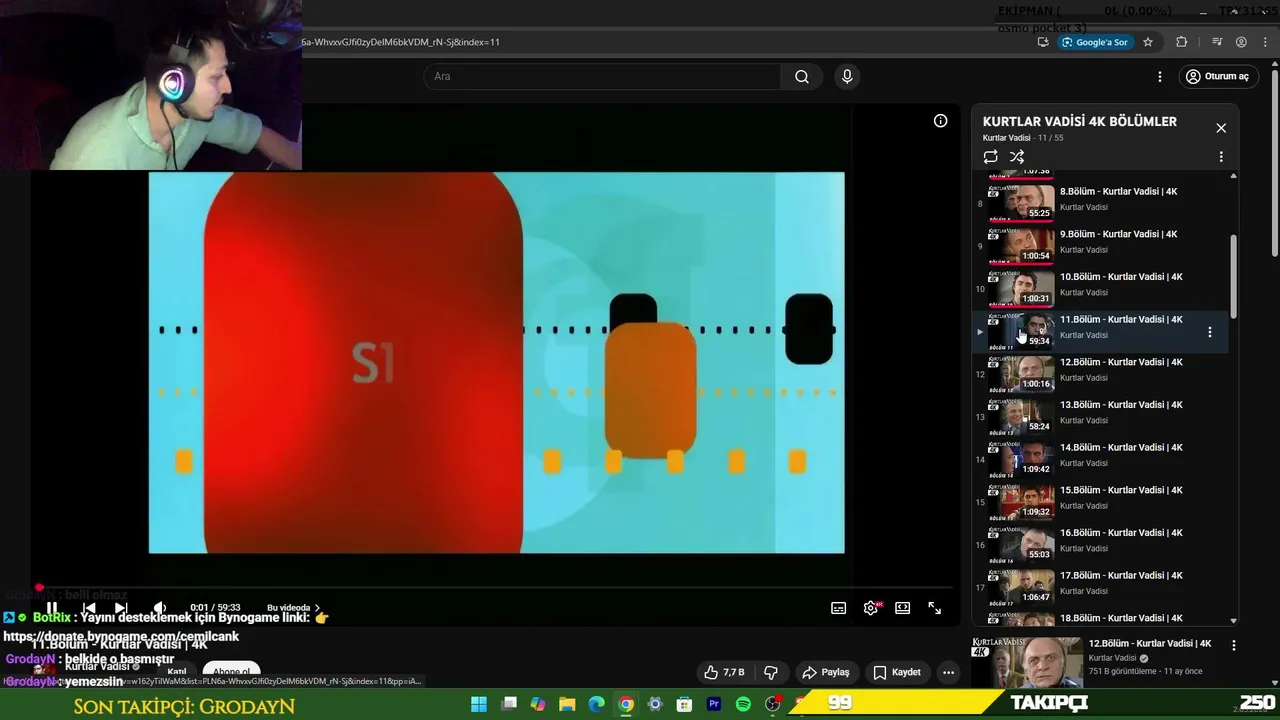Click the 'Kaydet' save button
1280x720 pixels.
pyautogui.click(x=897, y=672)
